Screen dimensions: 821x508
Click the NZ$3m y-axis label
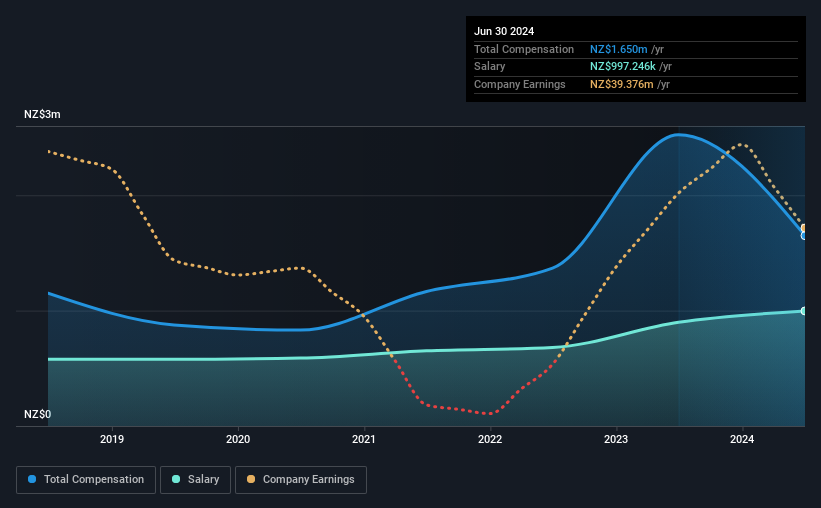(42, 114)
